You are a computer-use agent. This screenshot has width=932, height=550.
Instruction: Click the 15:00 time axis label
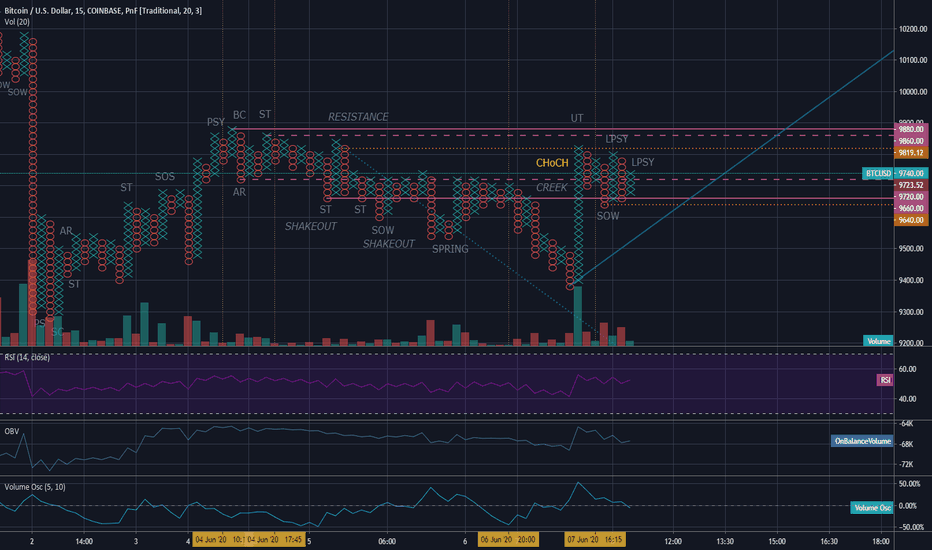[x=777, y=541]
